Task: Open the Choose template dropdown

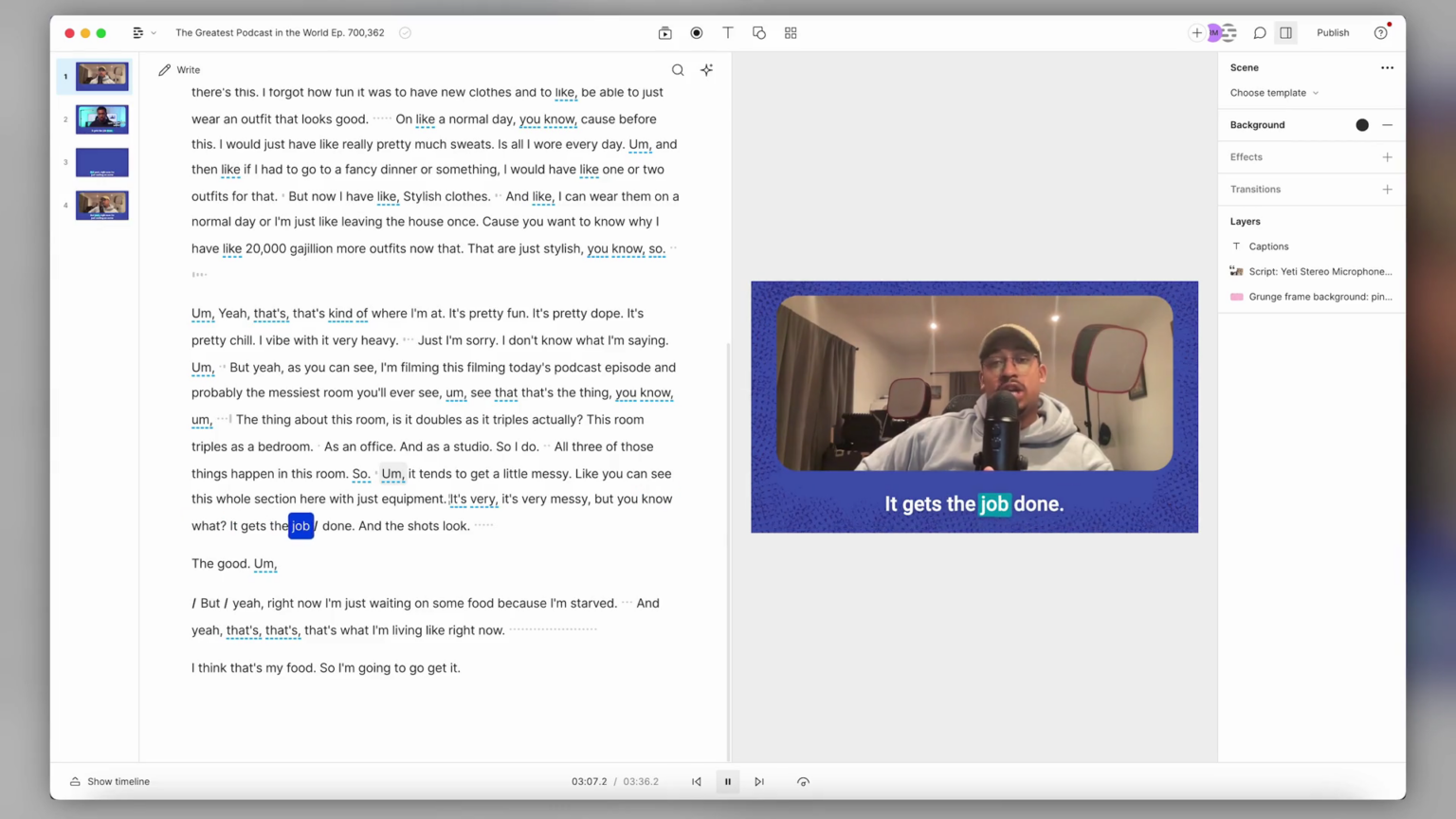Action: (x=1273, y=92)
